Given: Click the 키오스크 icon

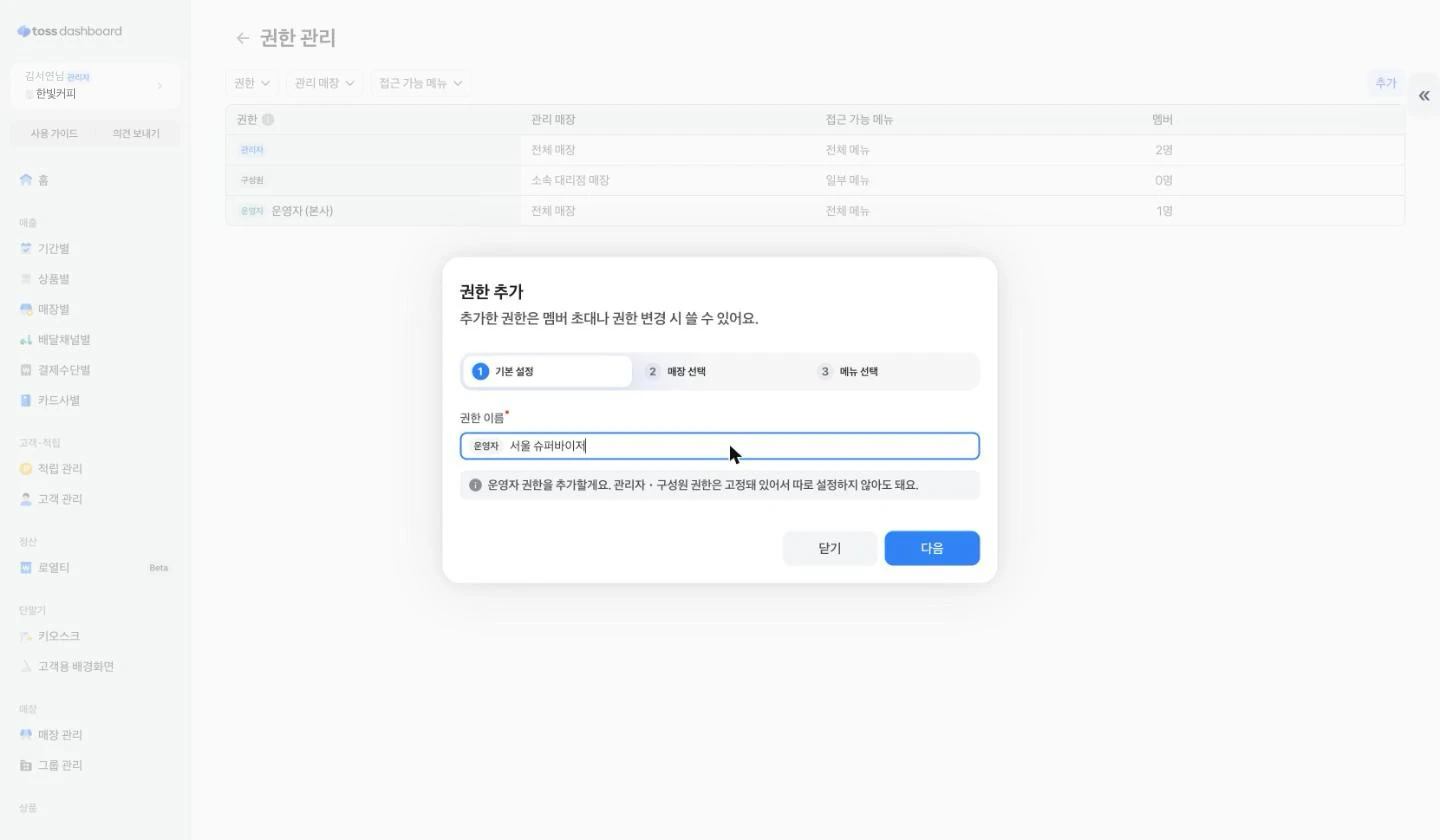Looking at the screenshot, I should (x=26, y=636).
